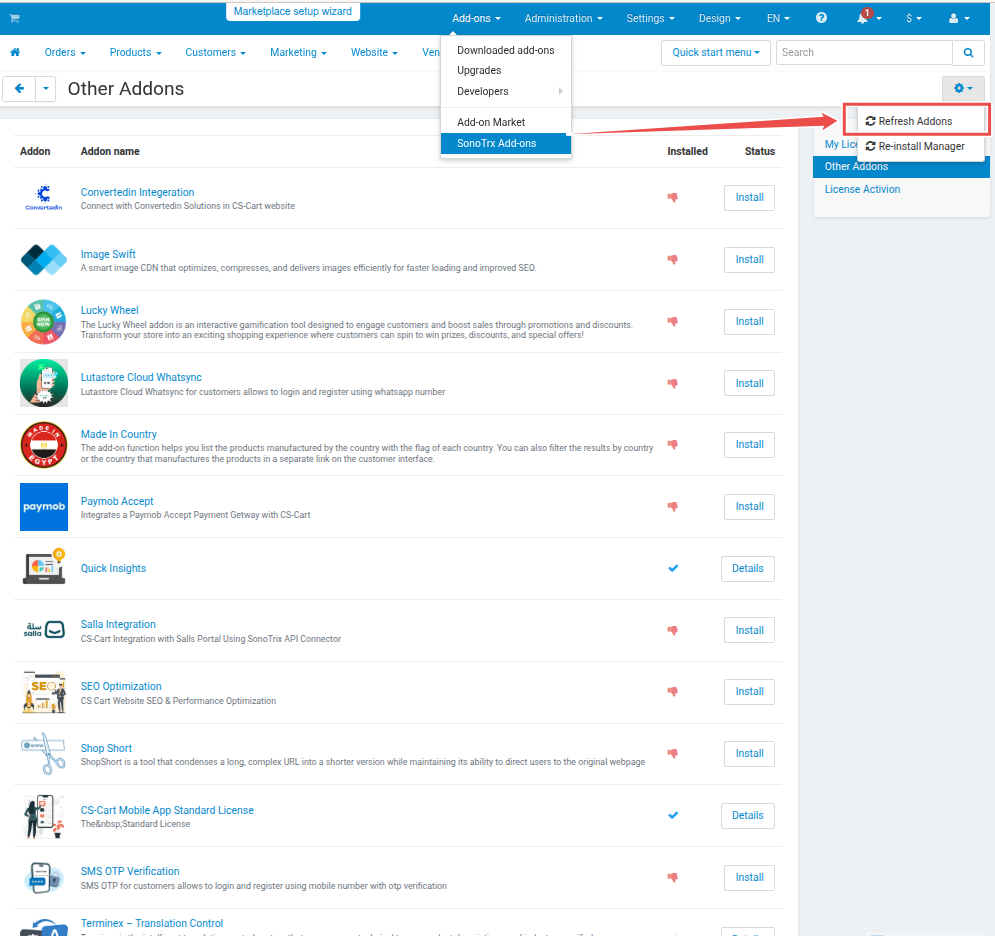Choose Refresh Addons option
Image resolution: width=995 pixels, height=936 pixels.
(915, 121)
